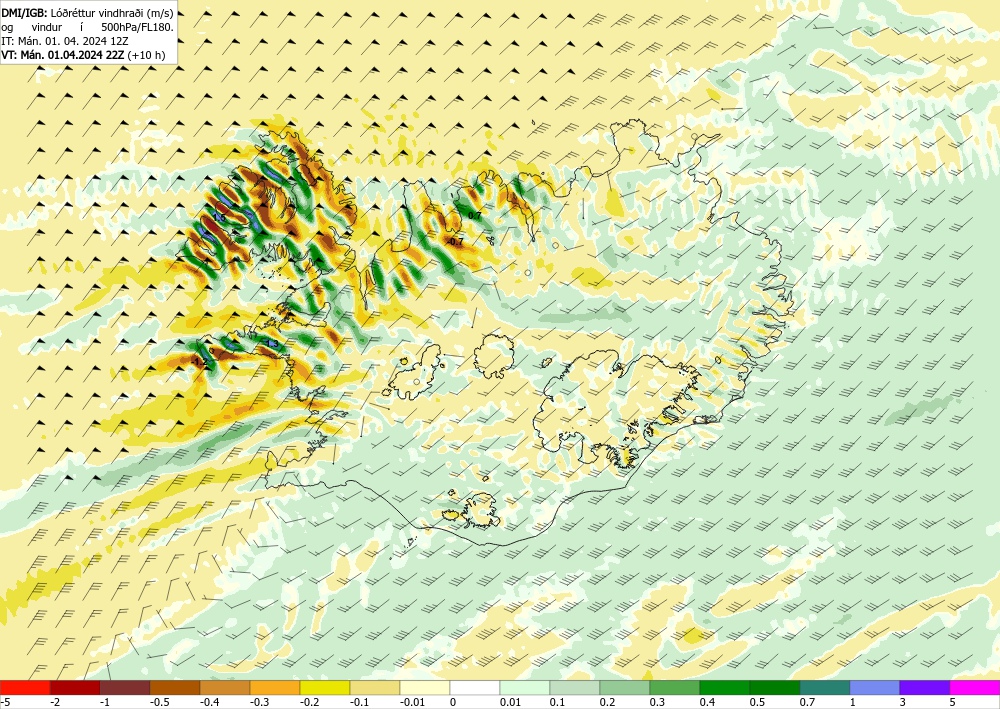Click the '-0.5' legend label
Image resolution: width=1000 pixels, height=709 pixels.
pyautogui.click(x=160, y=703)
